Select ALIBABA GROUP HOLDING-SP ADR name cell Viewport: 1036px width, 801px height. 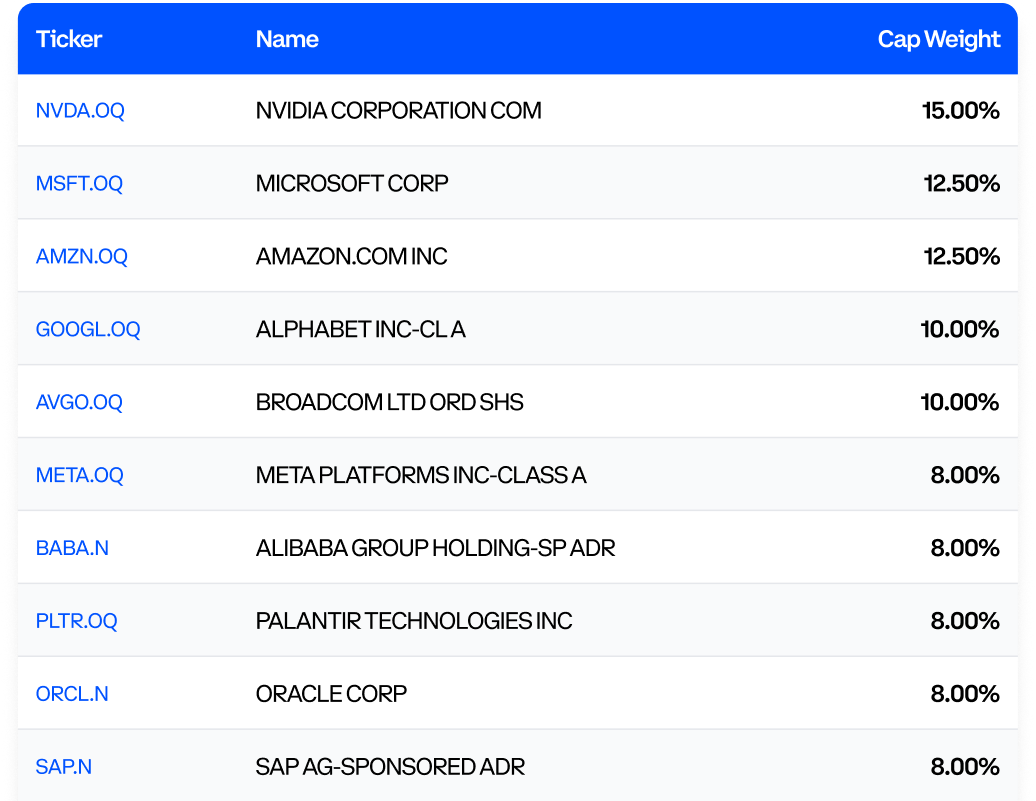point(435,548)
